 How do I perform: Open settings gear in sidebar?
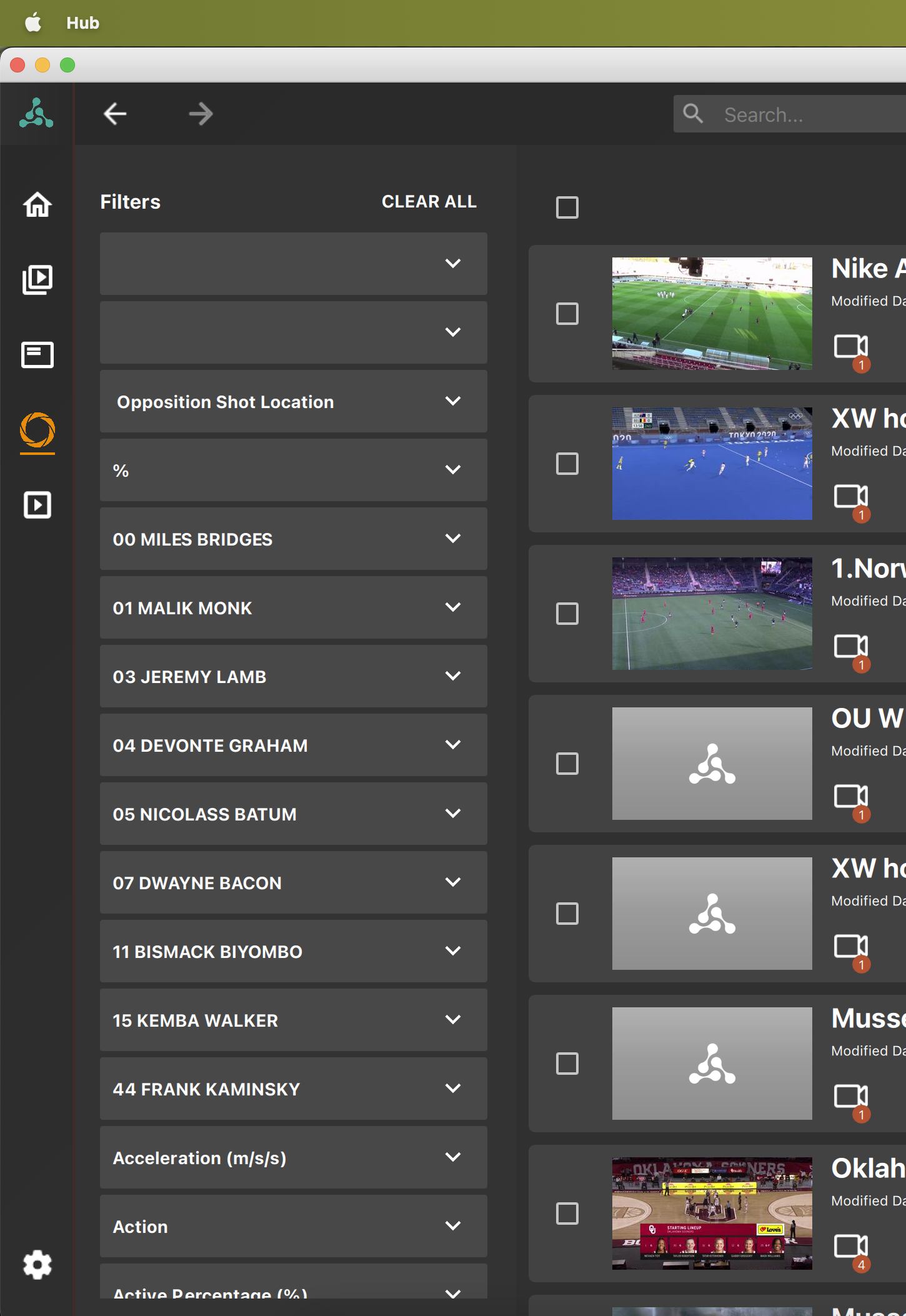[x=37, y=1265]
